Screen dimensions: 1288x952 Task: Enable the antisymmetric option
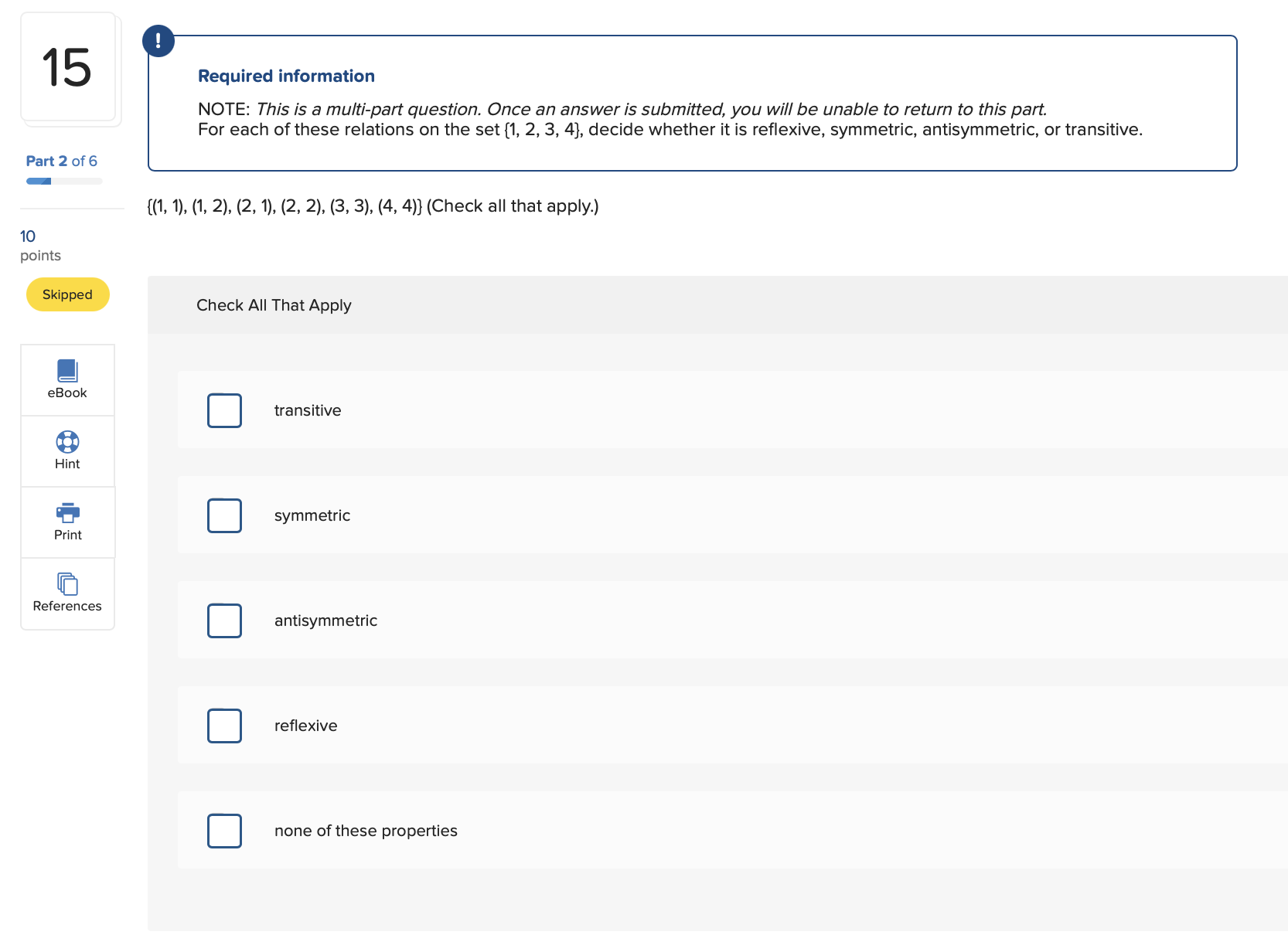coord(224,620)
